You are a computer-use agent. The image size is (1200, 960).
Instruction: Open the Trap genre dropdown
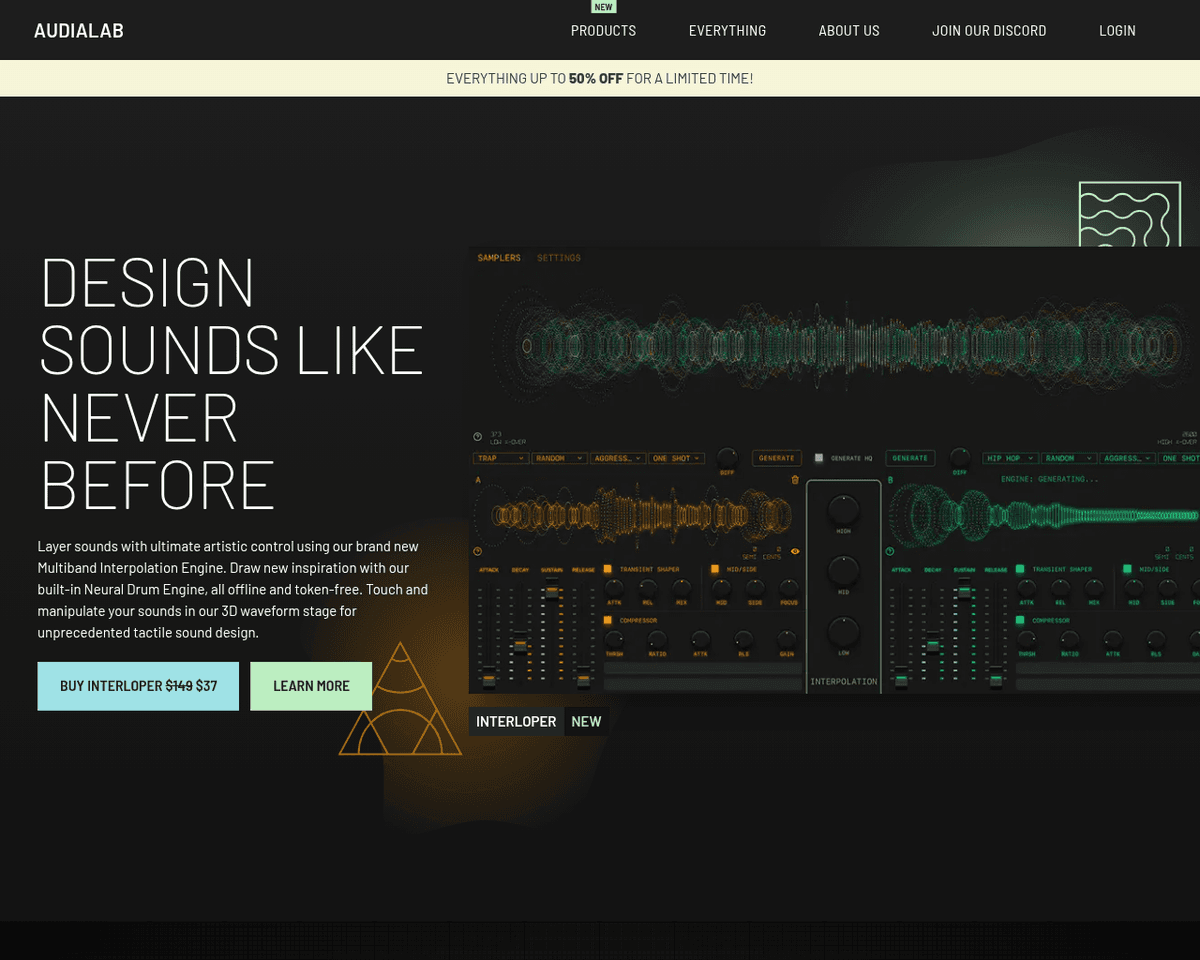coord(501,458)
